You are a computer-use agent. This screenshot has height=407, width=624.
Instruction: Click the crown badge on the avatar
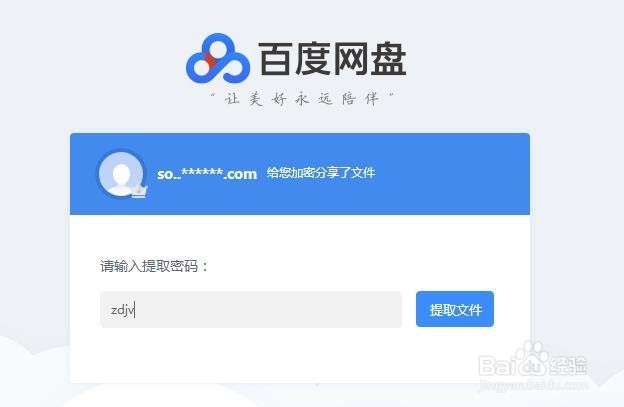click(139, 191)
